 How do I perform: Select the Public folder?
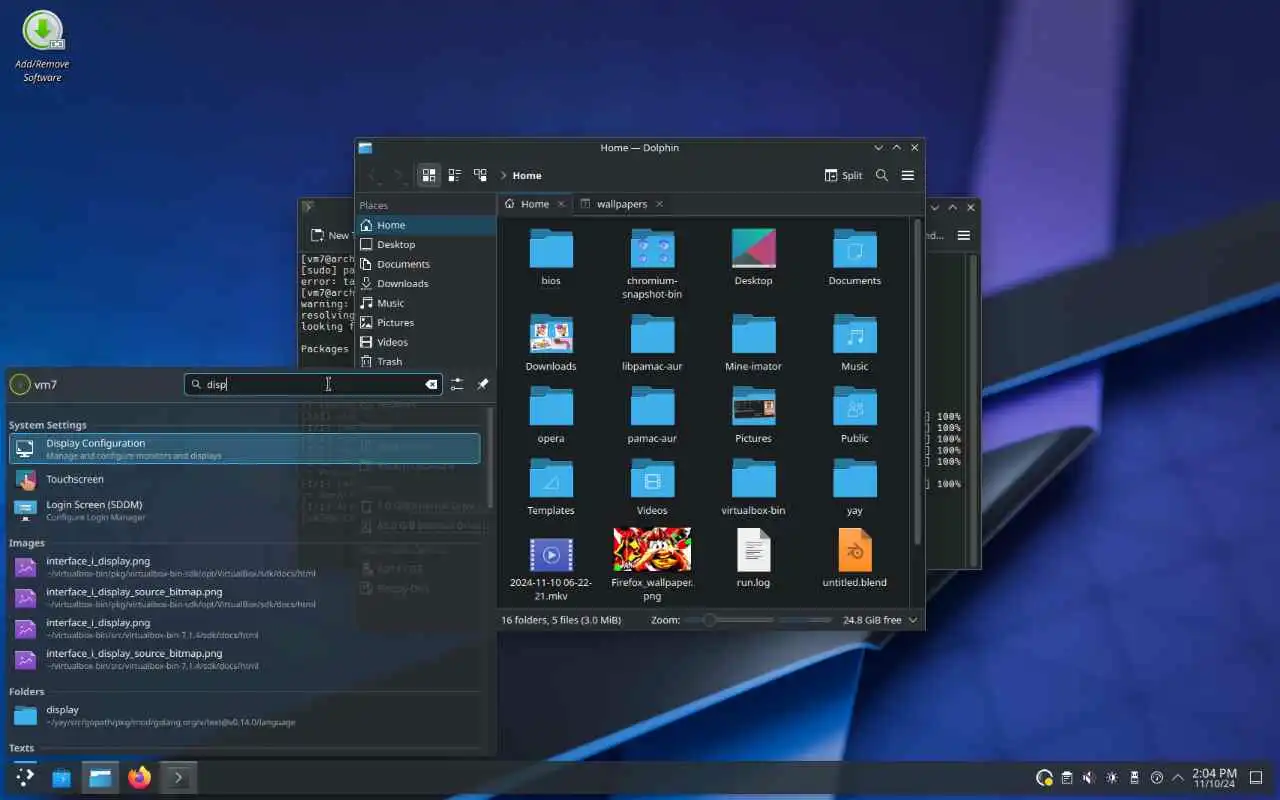point(854,415)
